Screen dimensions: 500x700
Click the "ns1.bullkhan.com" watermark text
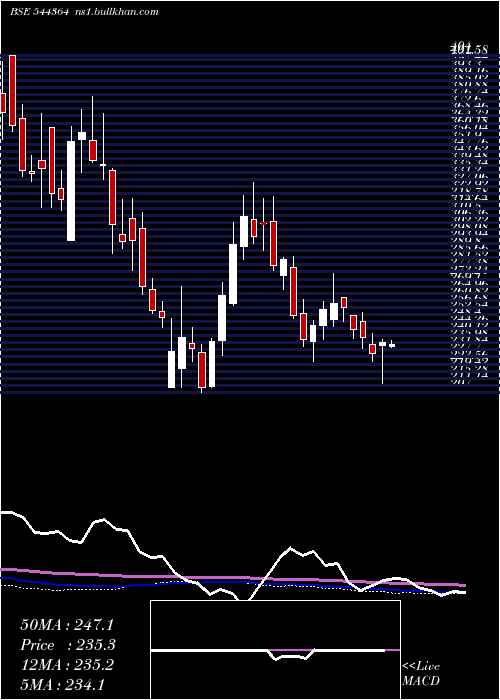(x=116, y=12)
